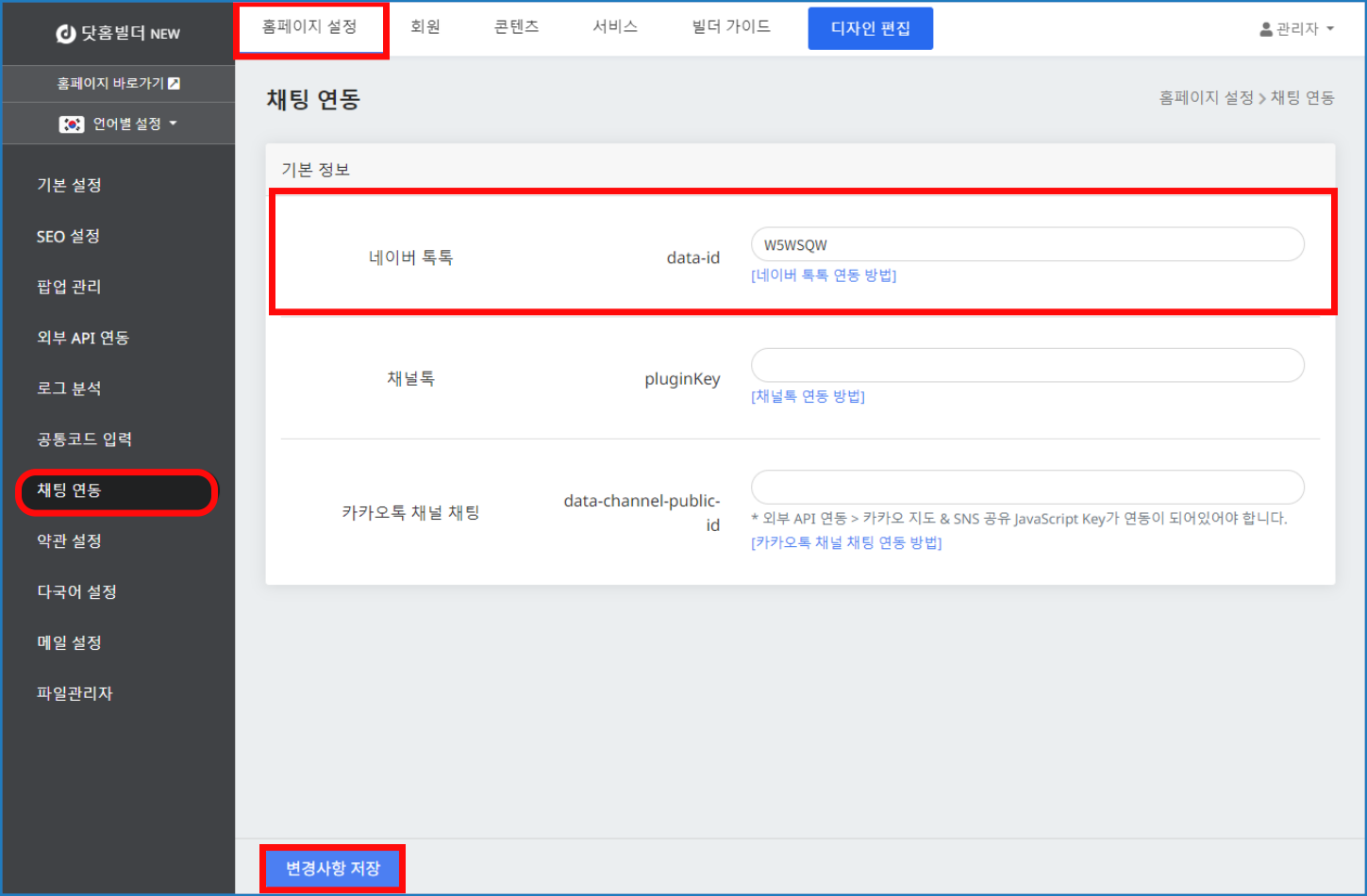Click the 네이버 톡톡 data-id input field
The image size is (1367, 896).
point(1026,244)
